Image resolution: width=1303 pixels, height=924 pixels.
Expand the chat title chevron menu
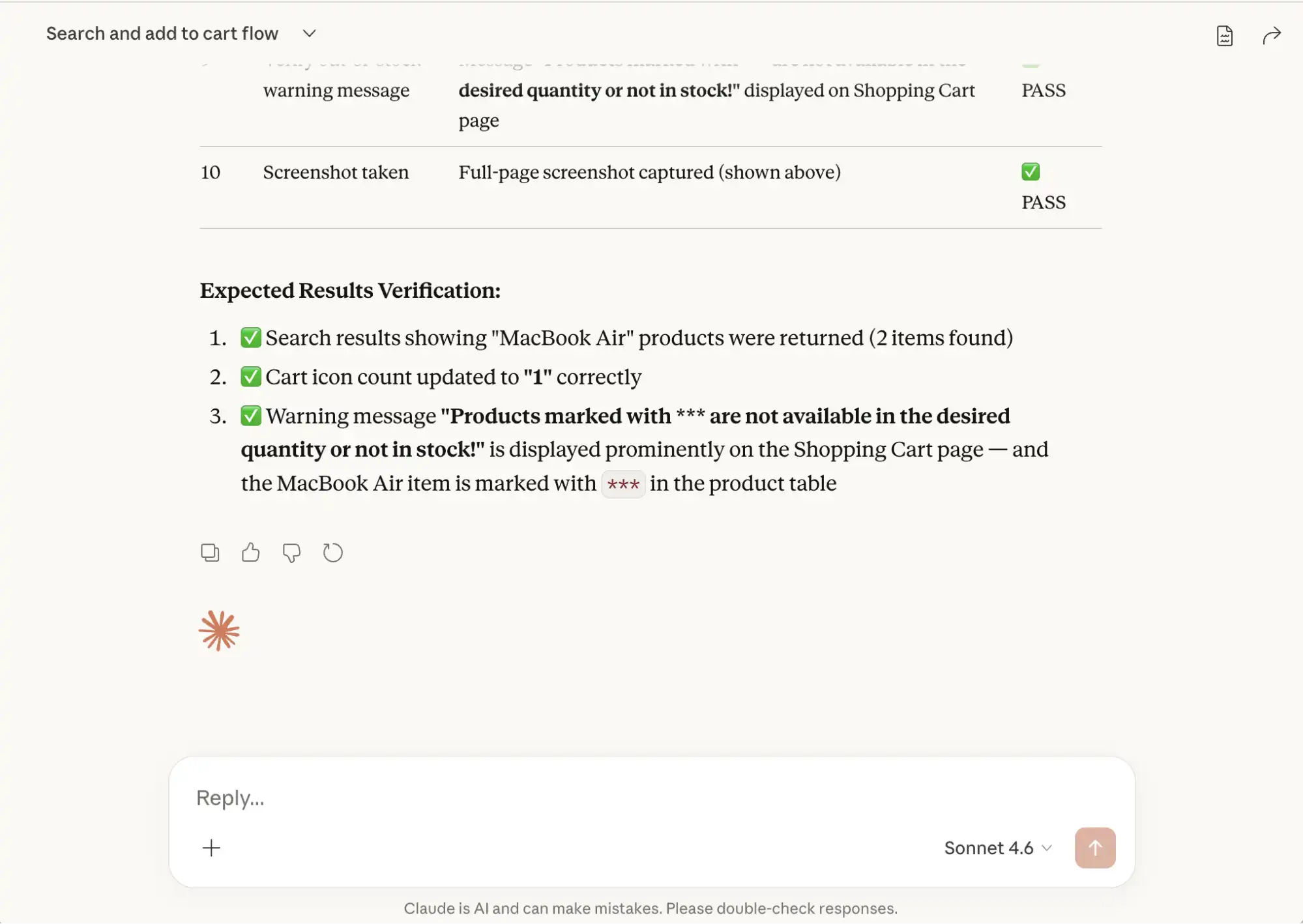tap(310, 33)
